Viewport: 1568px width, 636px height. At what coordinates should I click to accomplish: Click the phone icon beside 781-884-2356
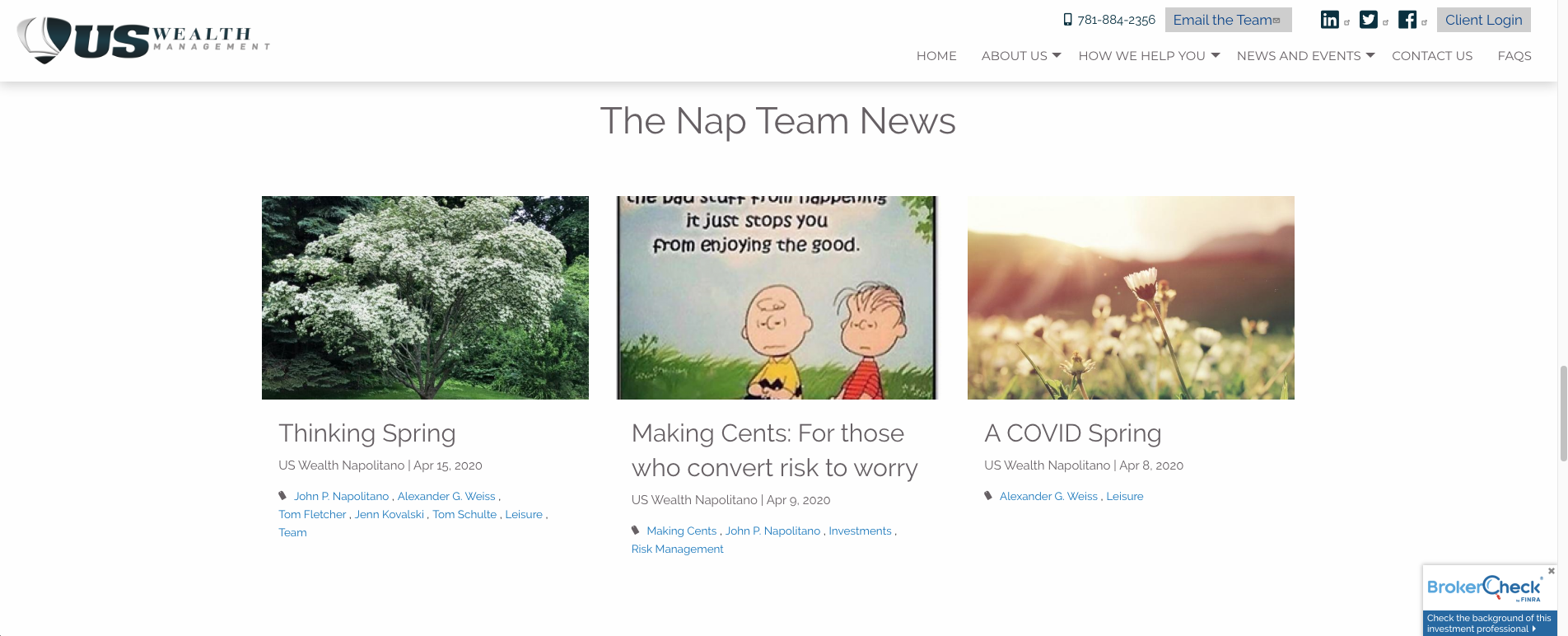coord(1067,20)
